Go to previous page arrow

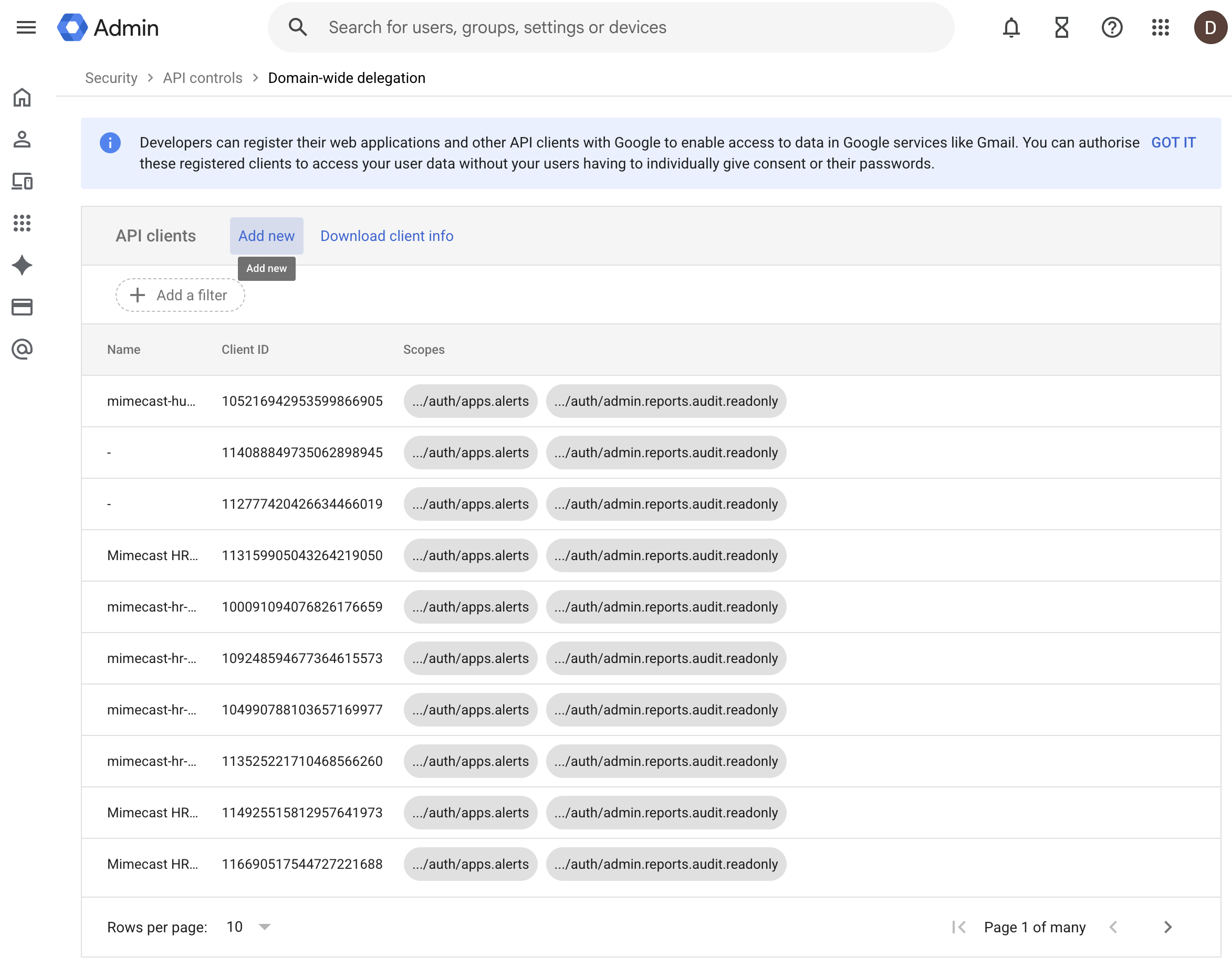(1113, 927)
